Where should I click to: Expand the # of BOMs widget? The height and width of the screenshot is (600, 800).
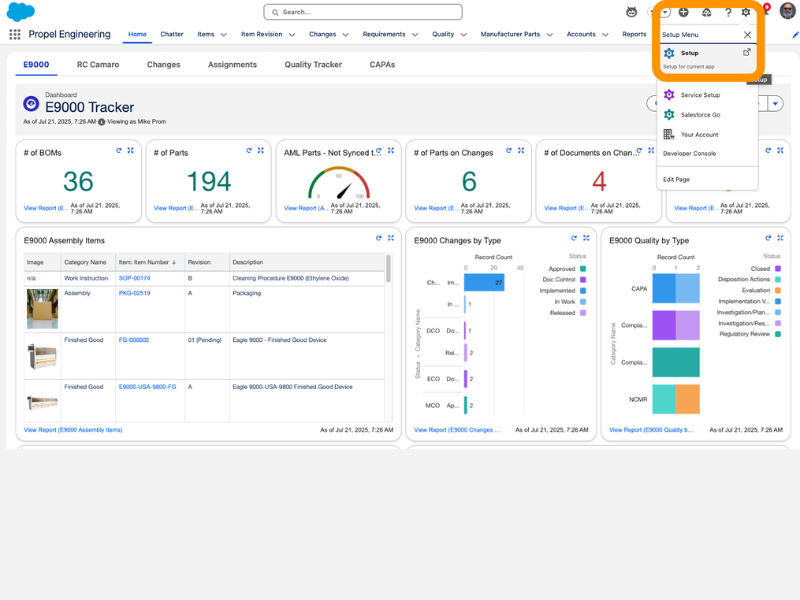(x=131, y=151)
